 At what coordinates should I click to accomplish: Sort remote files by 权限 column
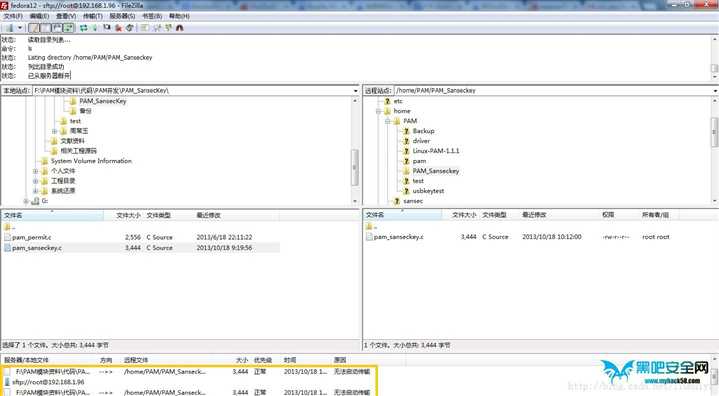tap(618, 214)
